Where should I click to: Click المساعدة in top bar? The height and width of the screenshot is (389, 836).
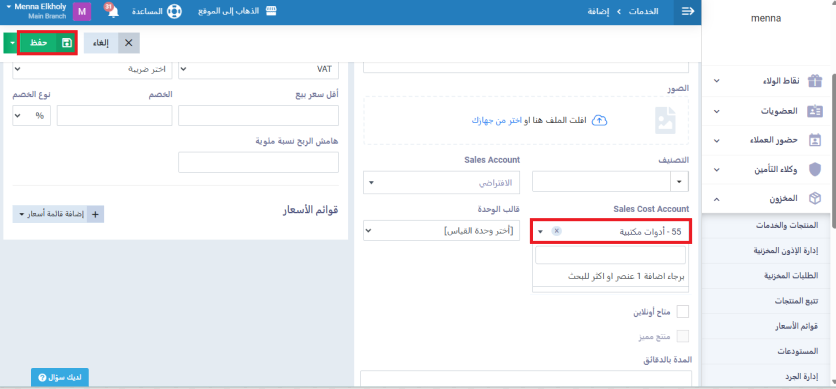147,11
